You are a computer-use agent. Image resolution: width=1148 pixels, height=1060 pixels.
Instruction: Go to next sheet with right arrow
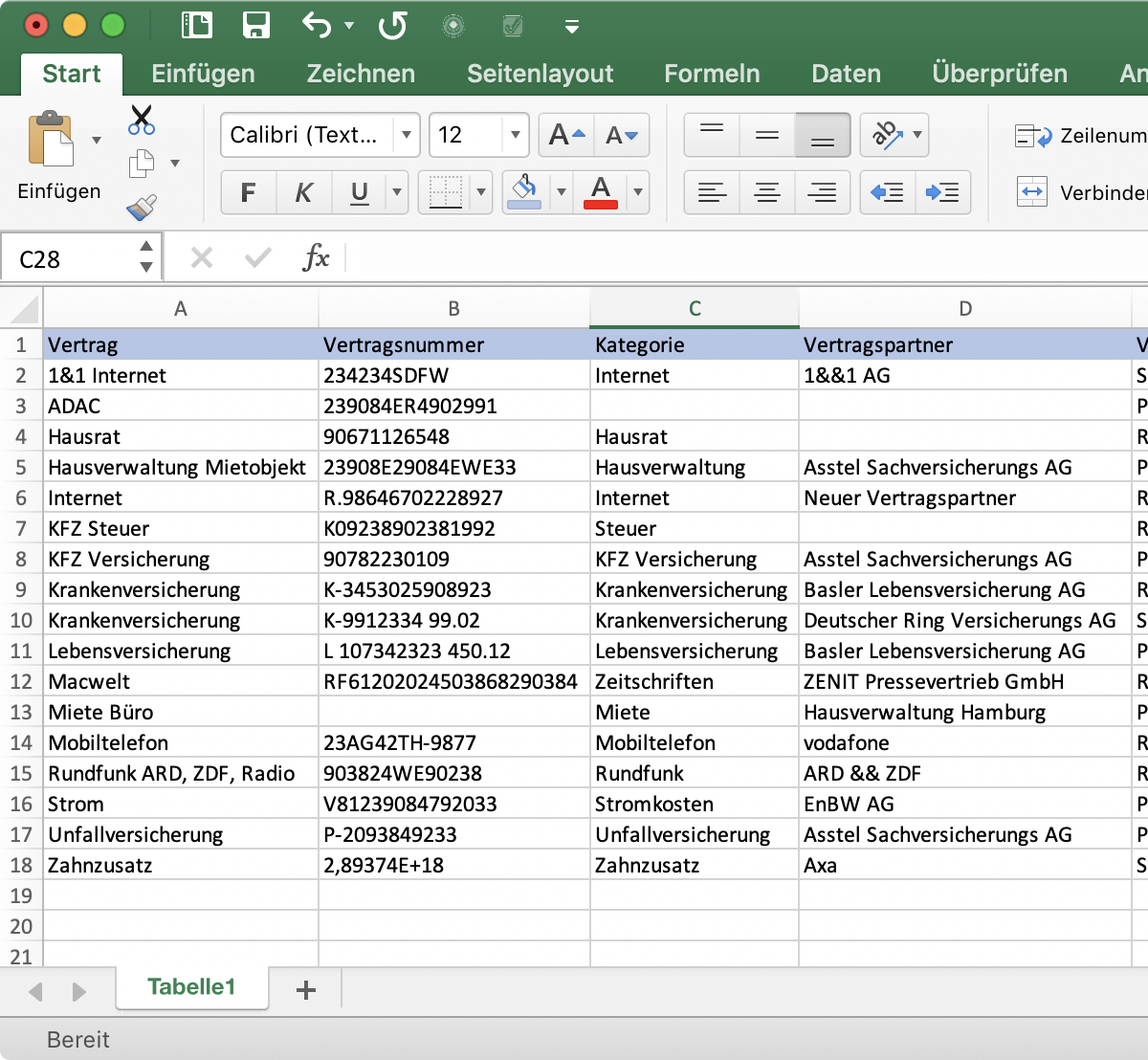[79, 991]
